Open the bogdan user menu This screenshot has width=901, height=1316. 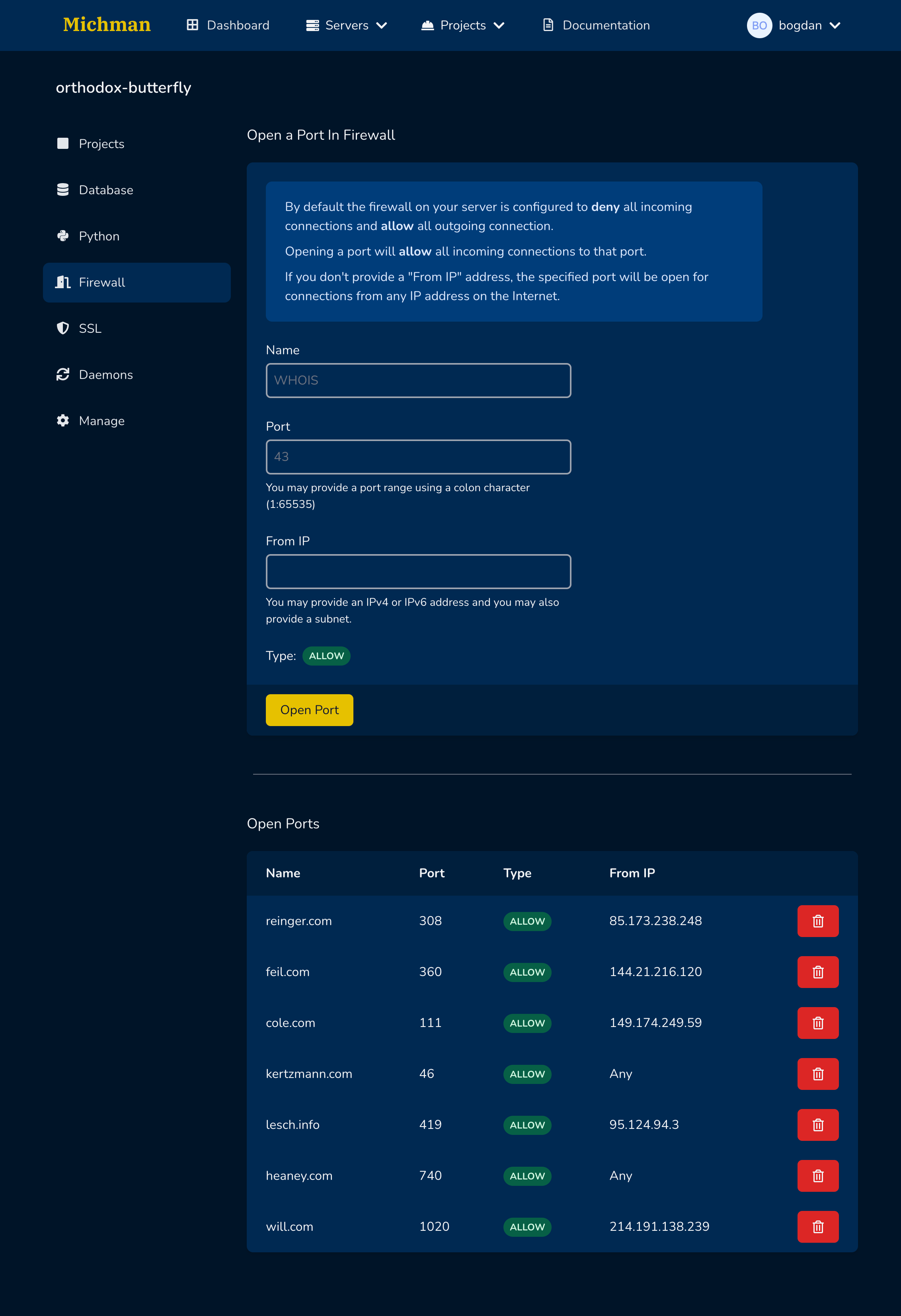click(809, 25)
